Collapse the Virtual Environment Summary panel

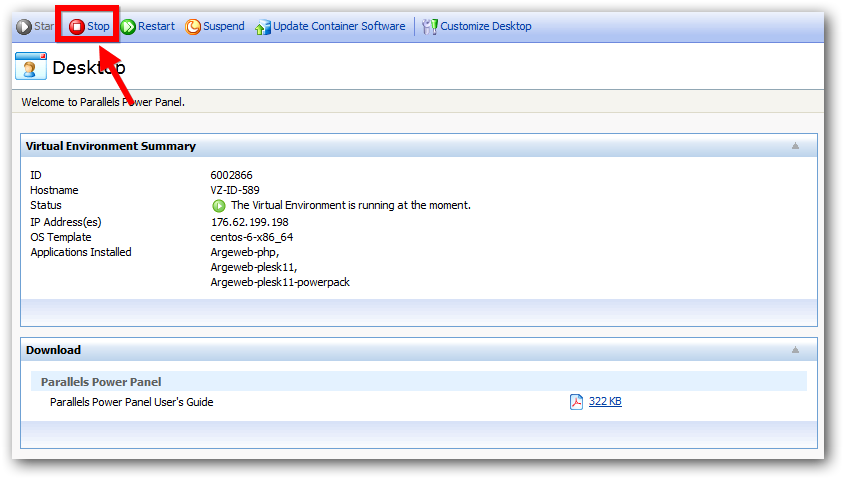[795, 146]
